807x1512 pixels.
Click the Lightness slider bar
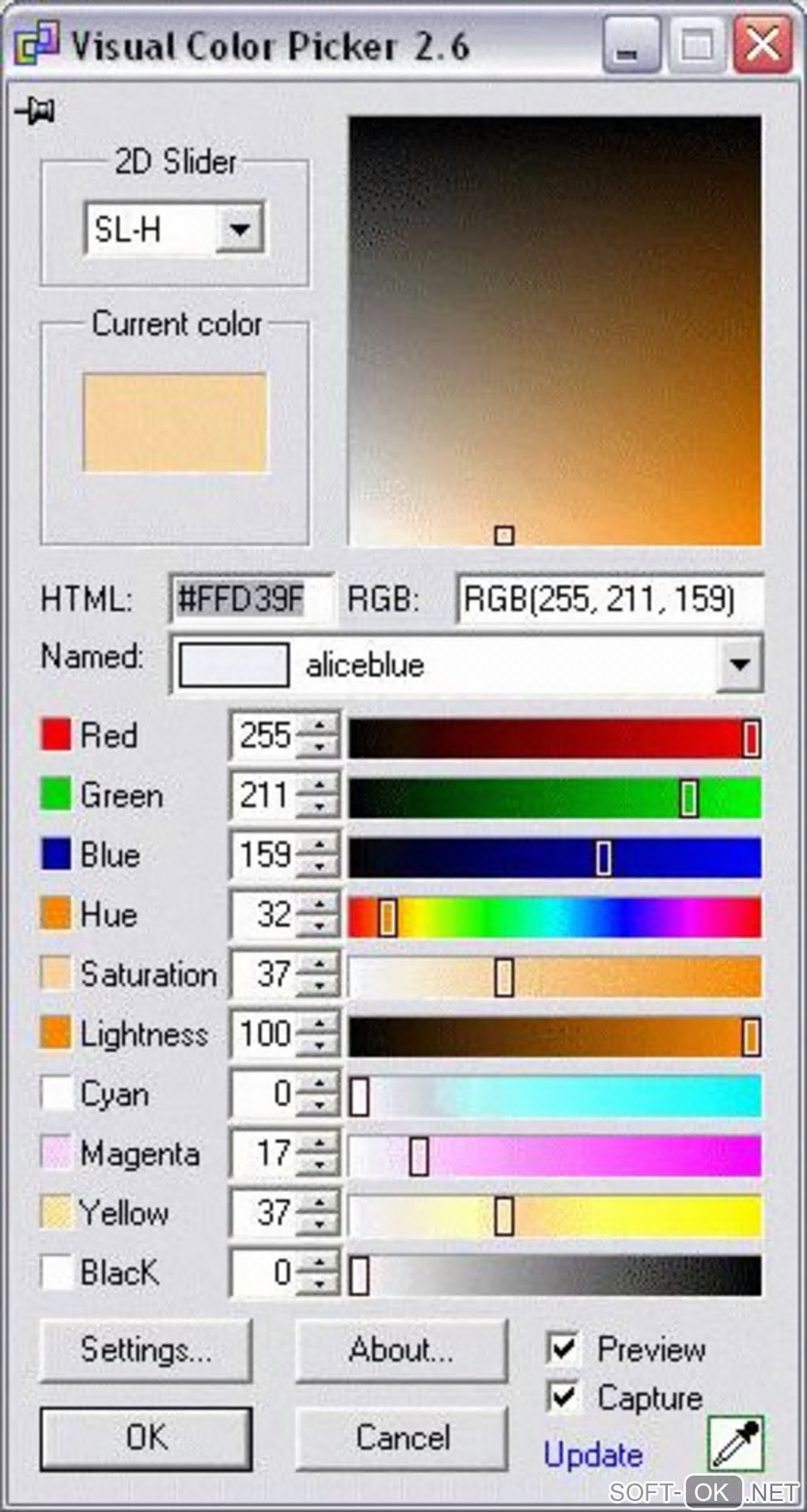[555, 1036]
